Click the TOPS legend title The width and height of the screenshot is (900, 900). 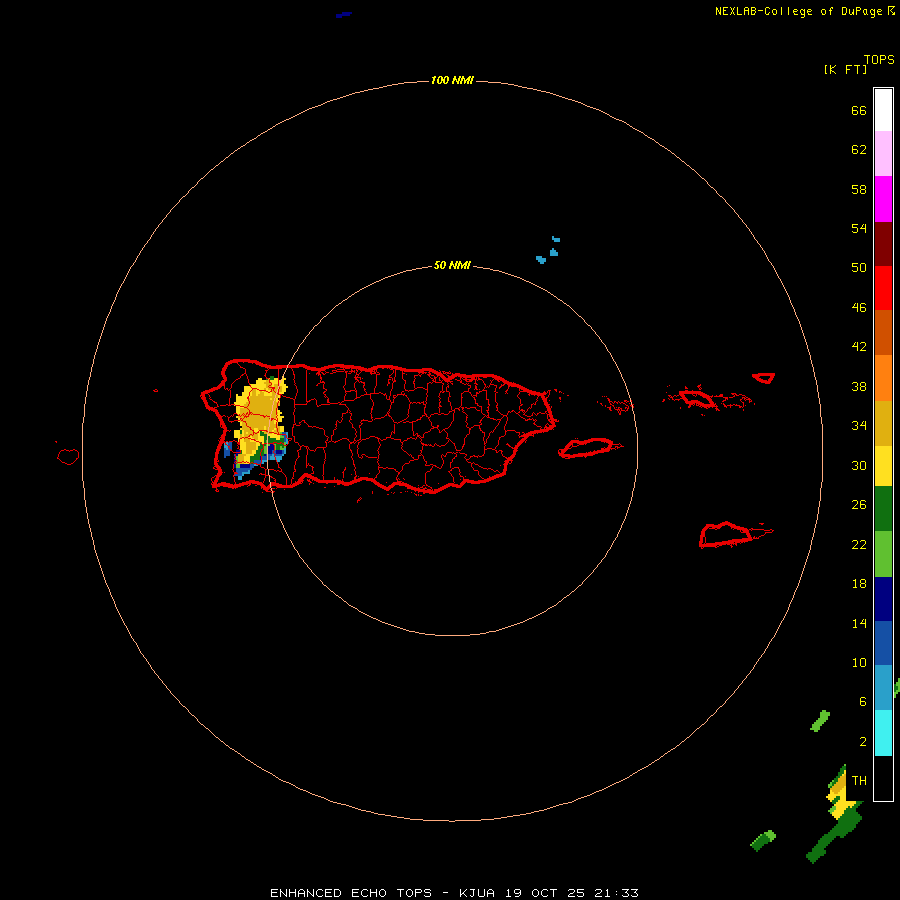879,59
